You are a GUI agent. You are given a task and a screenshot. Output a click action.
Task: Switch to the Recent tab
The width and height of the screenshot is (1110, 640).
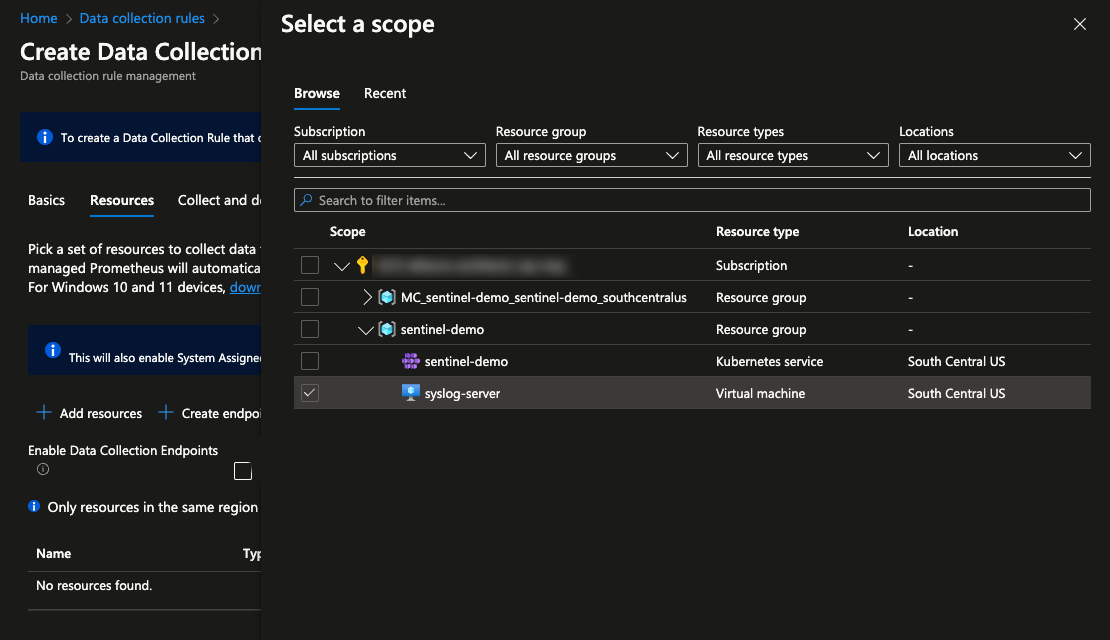pyautogui.click(x=385, y=93)
